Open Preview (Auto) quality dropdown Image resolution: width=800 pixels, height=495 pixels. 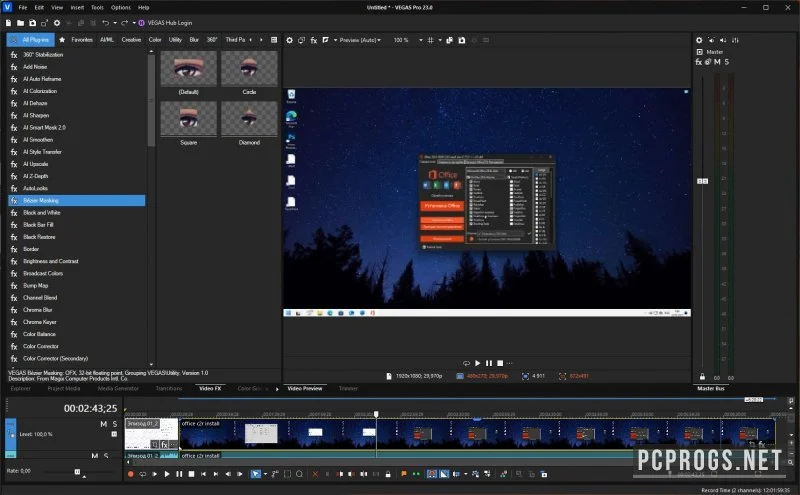(360, 40)
